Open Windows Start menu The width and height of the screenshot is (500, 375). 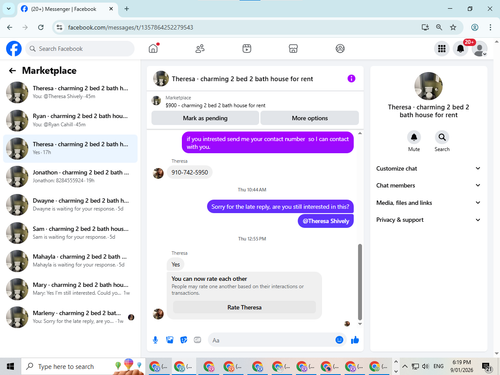tap(10, 366)
